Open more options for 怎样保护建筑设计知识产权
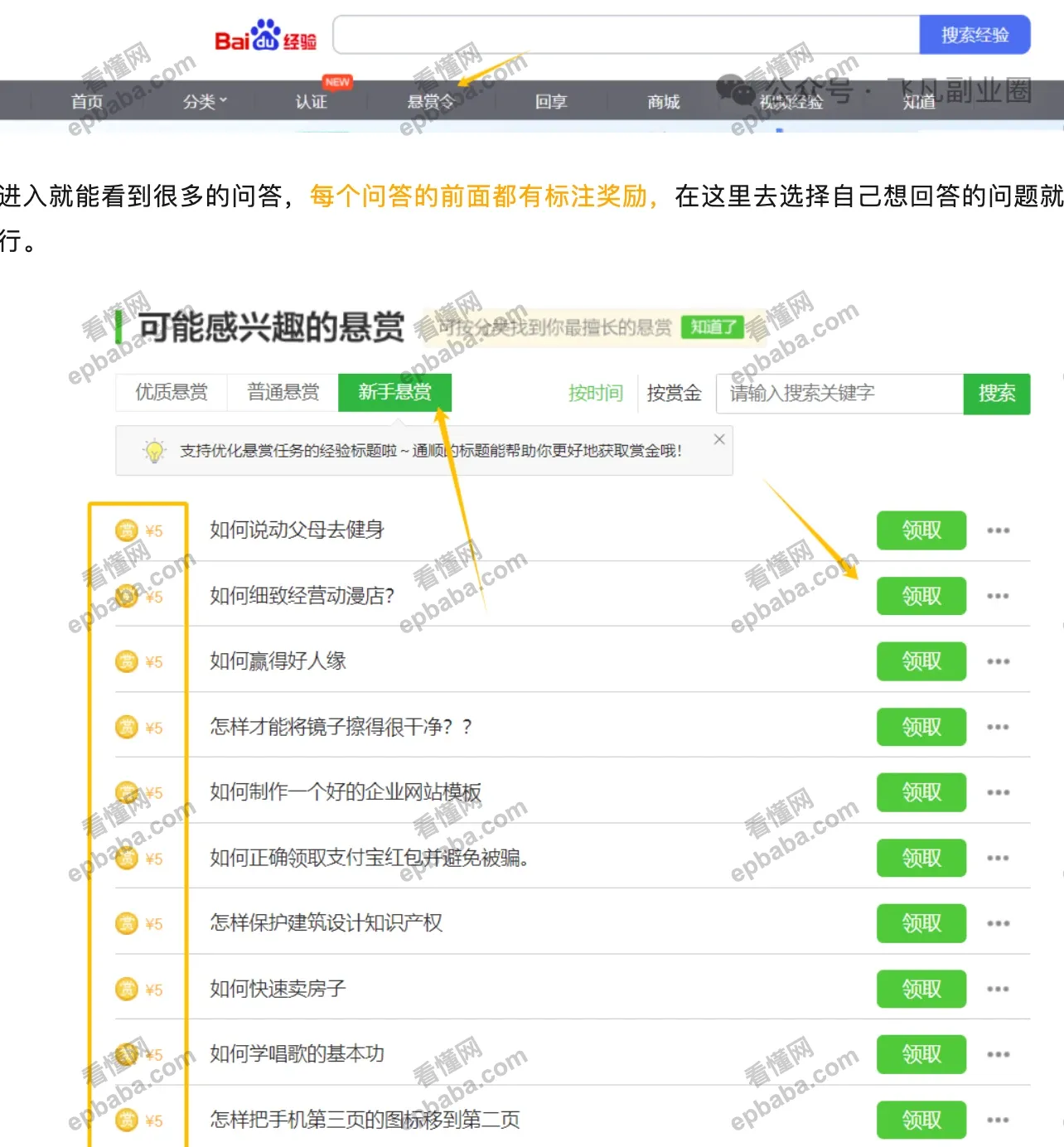This screenshot has width=1064, height=1147. click(x=999, y=923)
